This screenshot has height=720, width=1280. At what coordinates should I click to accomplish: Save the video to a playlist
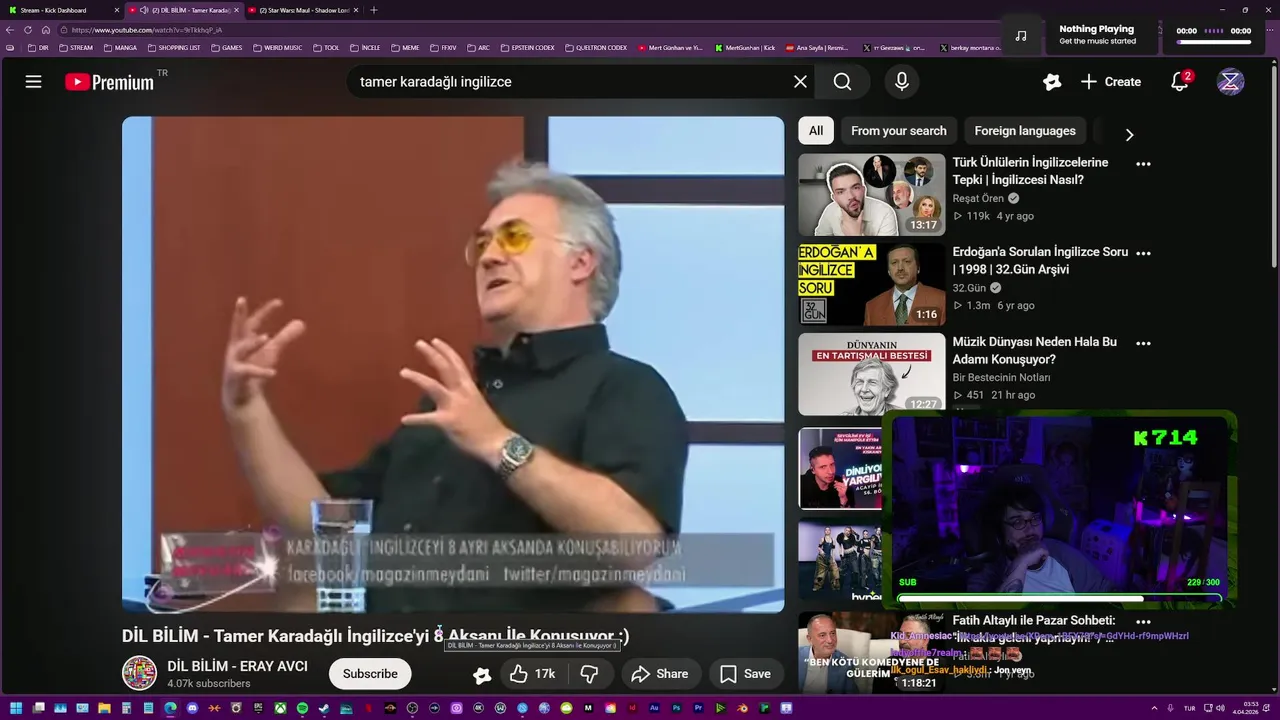click(746, 674)
